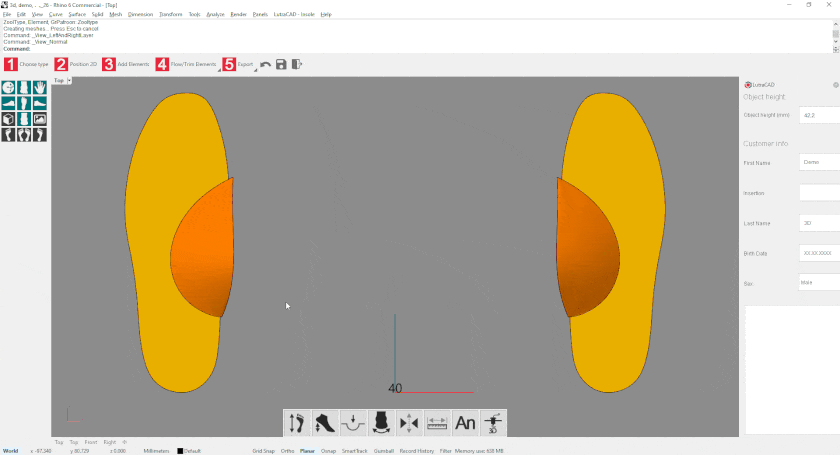Click the floppy disk save icon

click(x=281, y=64)
